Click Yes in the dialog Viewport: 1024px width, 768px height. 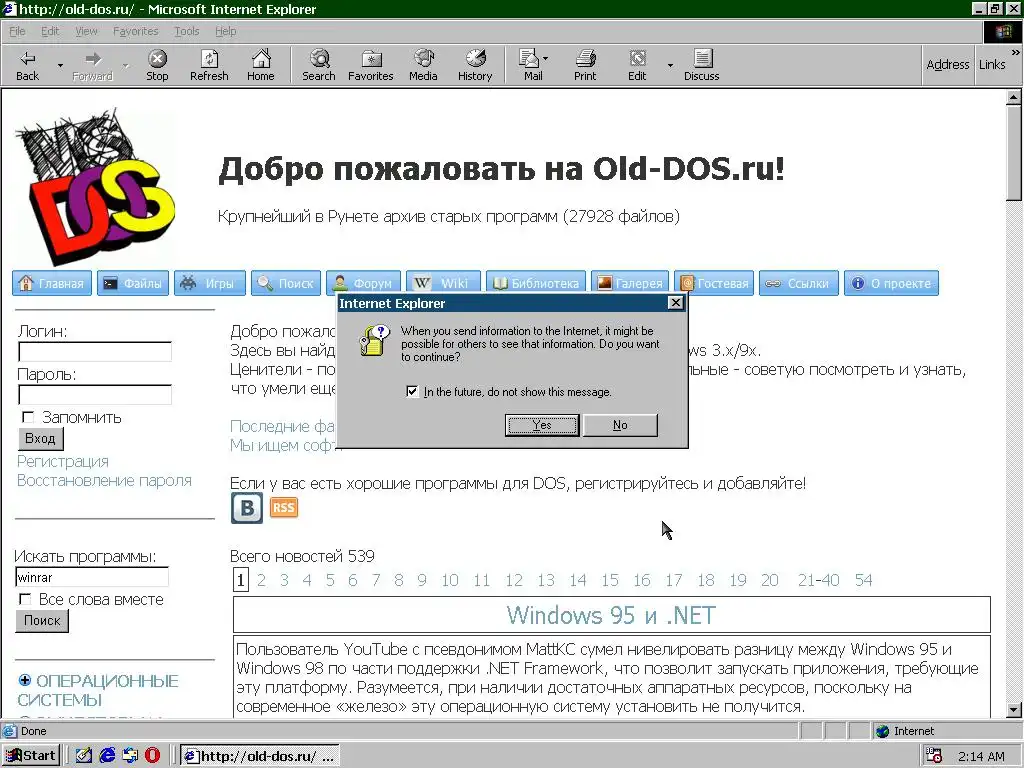coord(542,425)
